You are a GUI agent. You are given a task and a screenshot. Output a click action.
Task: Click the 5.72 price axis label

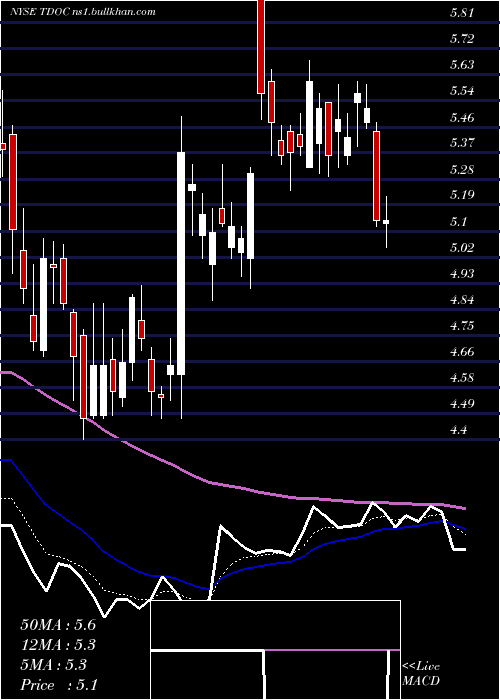[x=462, y=39]
